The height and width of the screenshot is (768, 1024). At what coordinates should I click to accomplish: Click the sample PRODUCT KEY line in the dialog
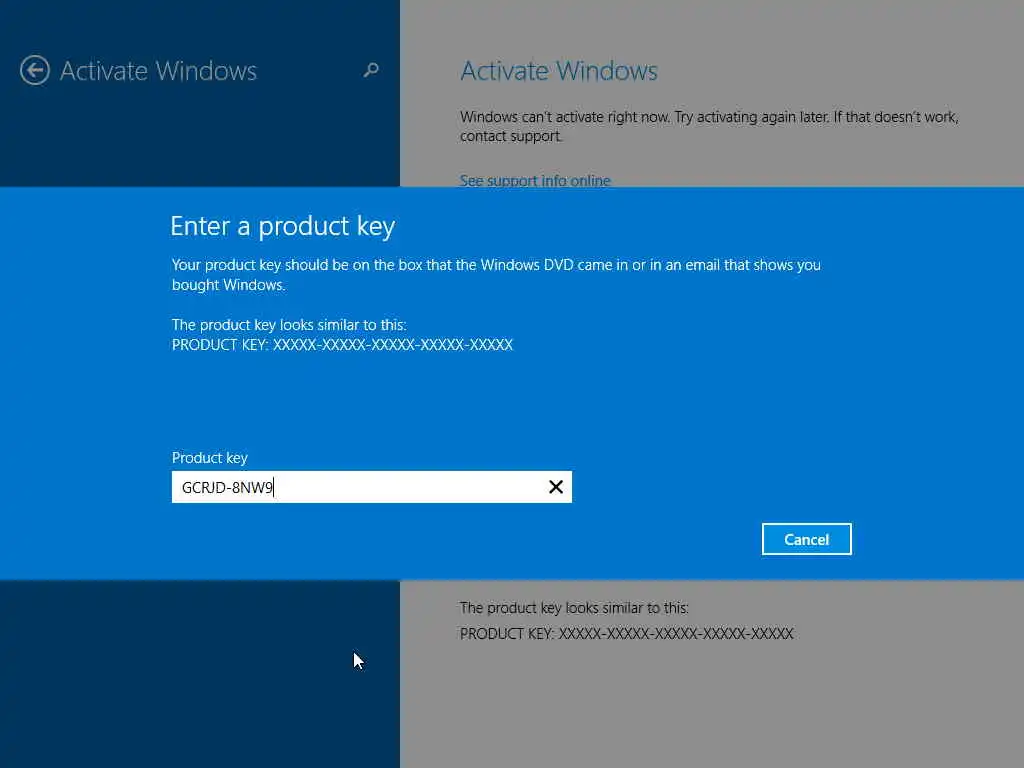342,345
